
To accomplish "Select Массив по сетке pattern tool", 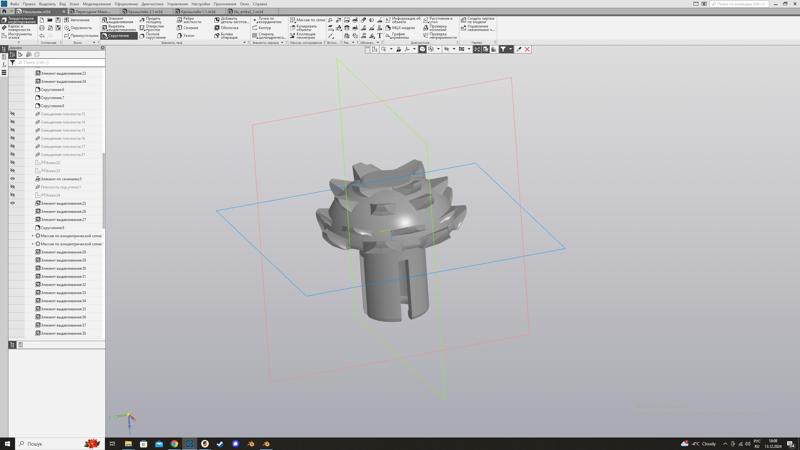I will 307,20.
